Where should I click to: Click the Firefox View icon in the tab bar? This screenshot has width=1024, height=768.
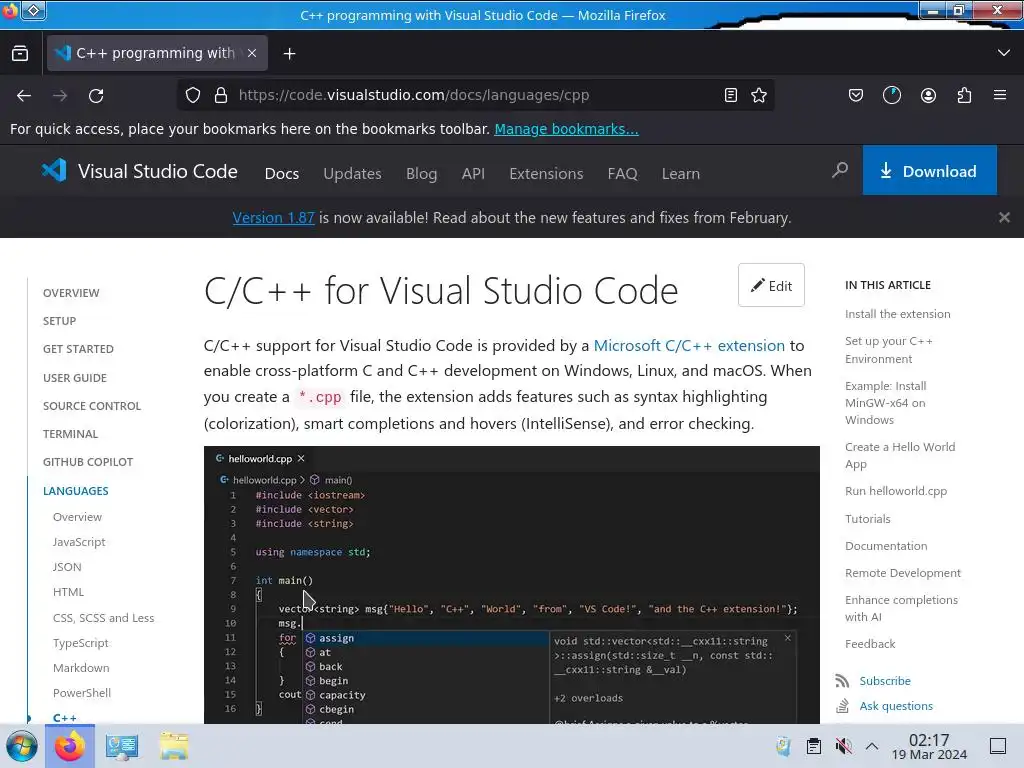[20, 54]
